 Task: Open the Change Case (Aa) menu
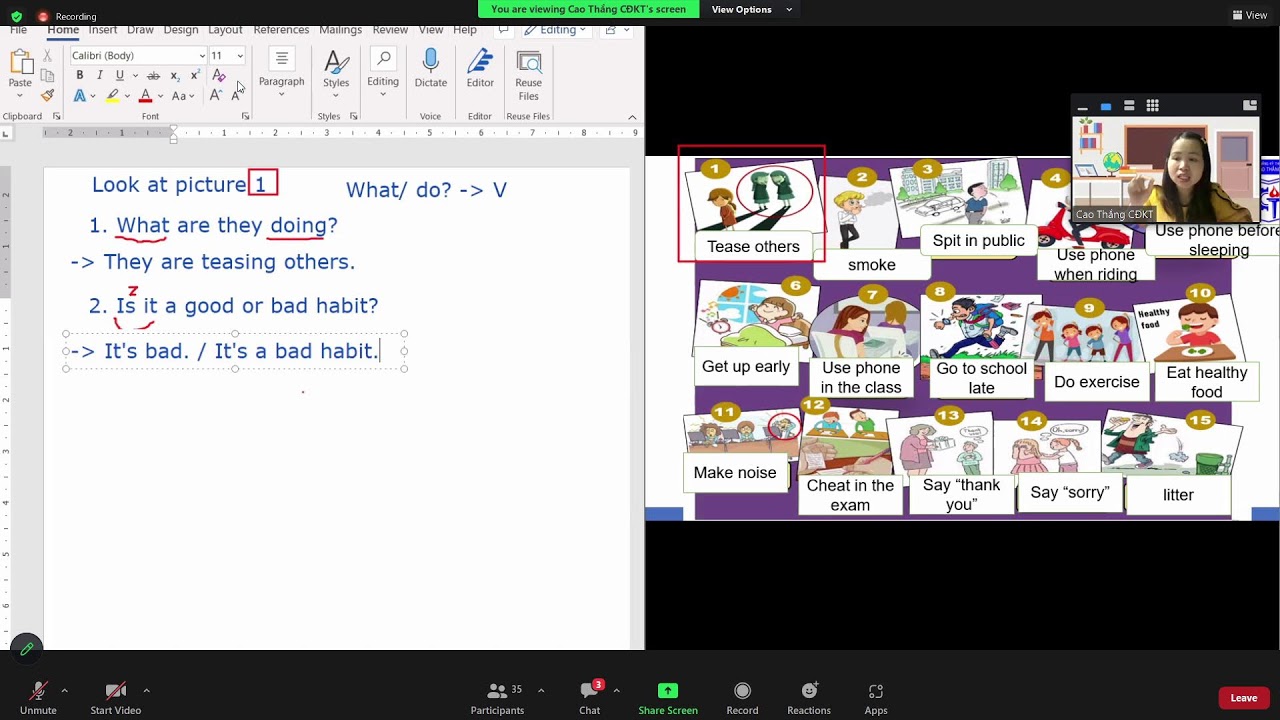tap(180, 96)
